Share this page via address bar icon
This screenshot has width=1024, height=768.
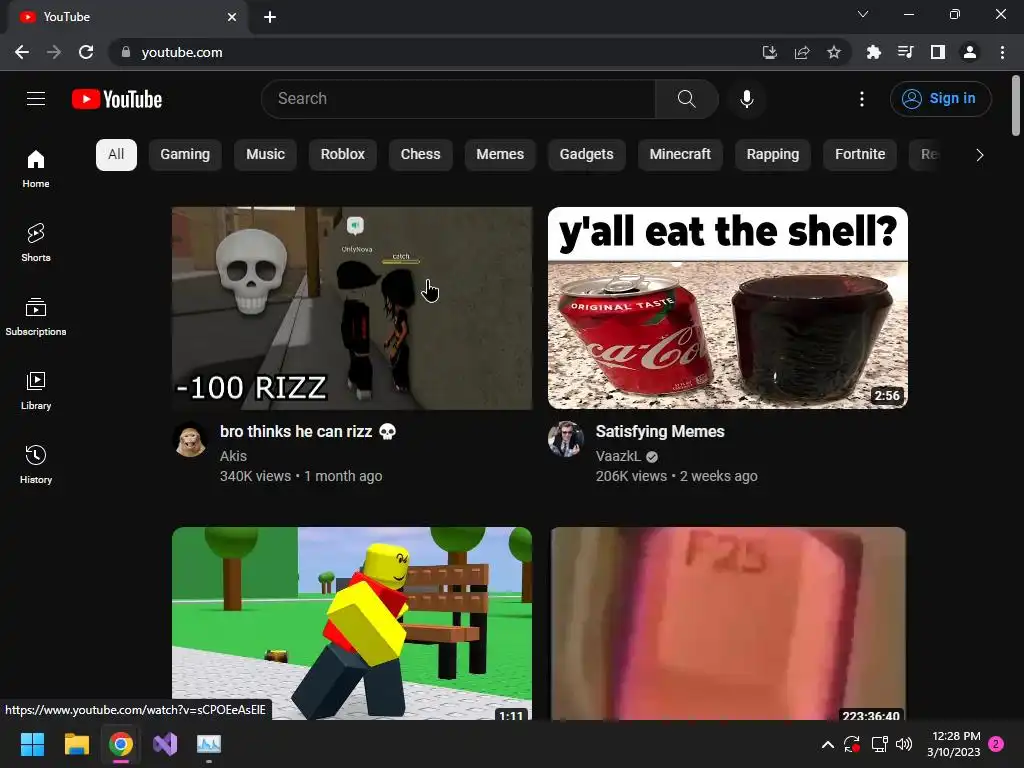(x=802, y=52)
